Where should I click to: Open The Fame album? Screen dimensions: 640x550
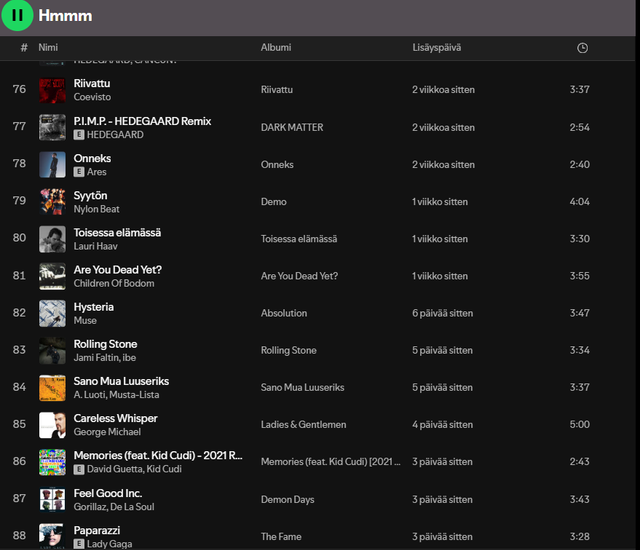click(x=281, y=537)
